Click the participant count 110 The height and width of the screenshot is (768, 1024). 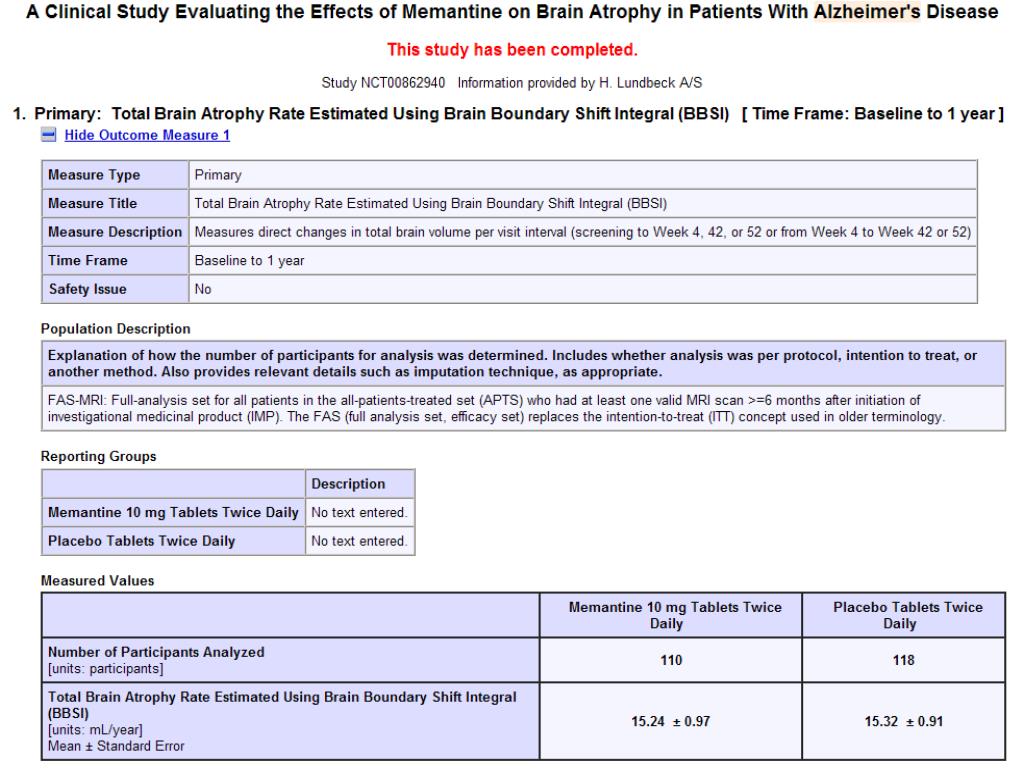[x=671, y=660]
